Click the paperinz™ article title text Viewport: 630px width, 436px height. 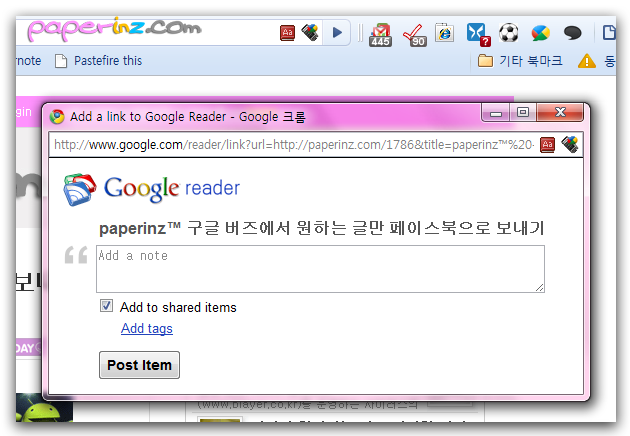pos(321,228)
